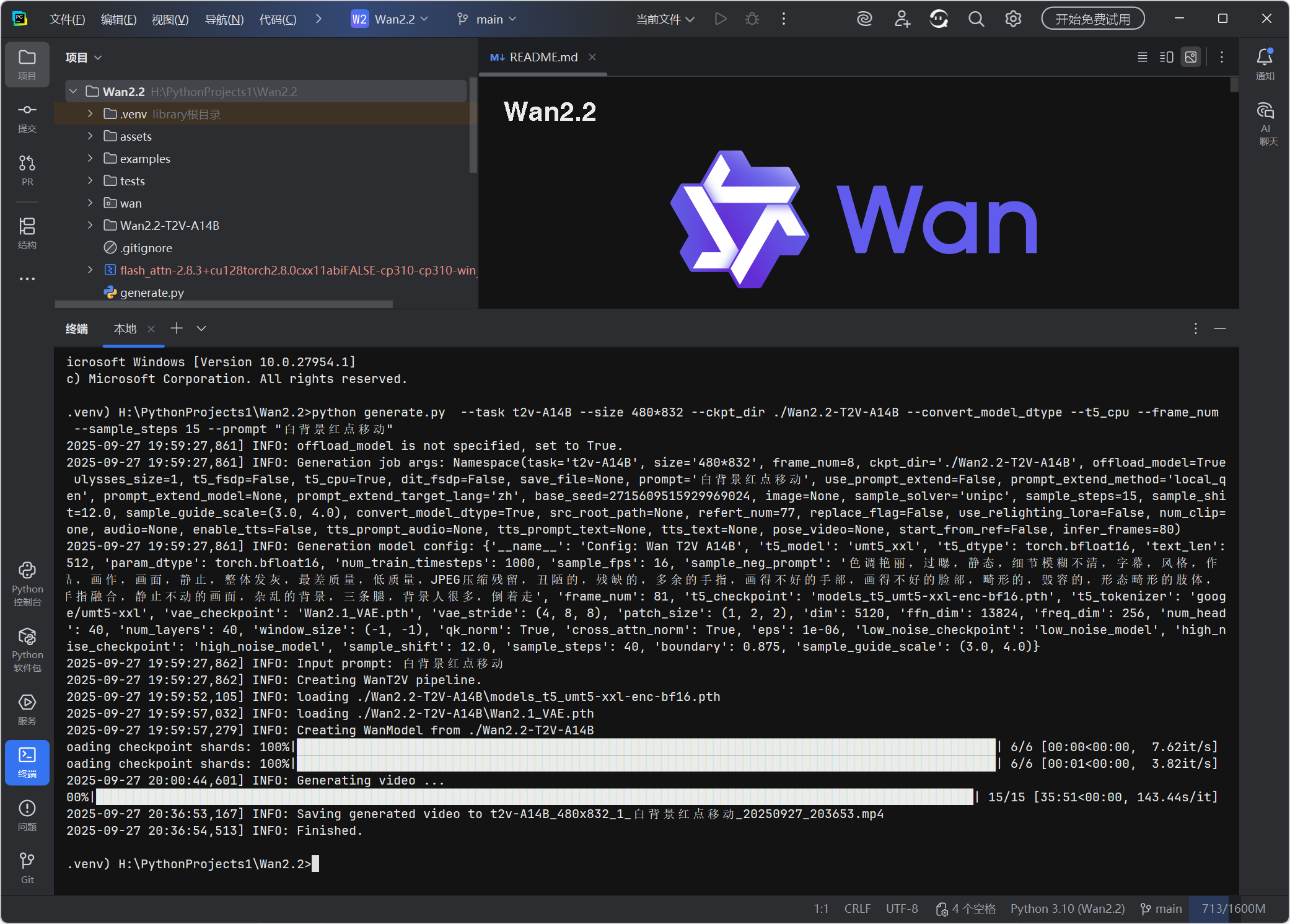1290x924 pixels.
Task: Close the README.md tab
Action: (x=592, y=57)
